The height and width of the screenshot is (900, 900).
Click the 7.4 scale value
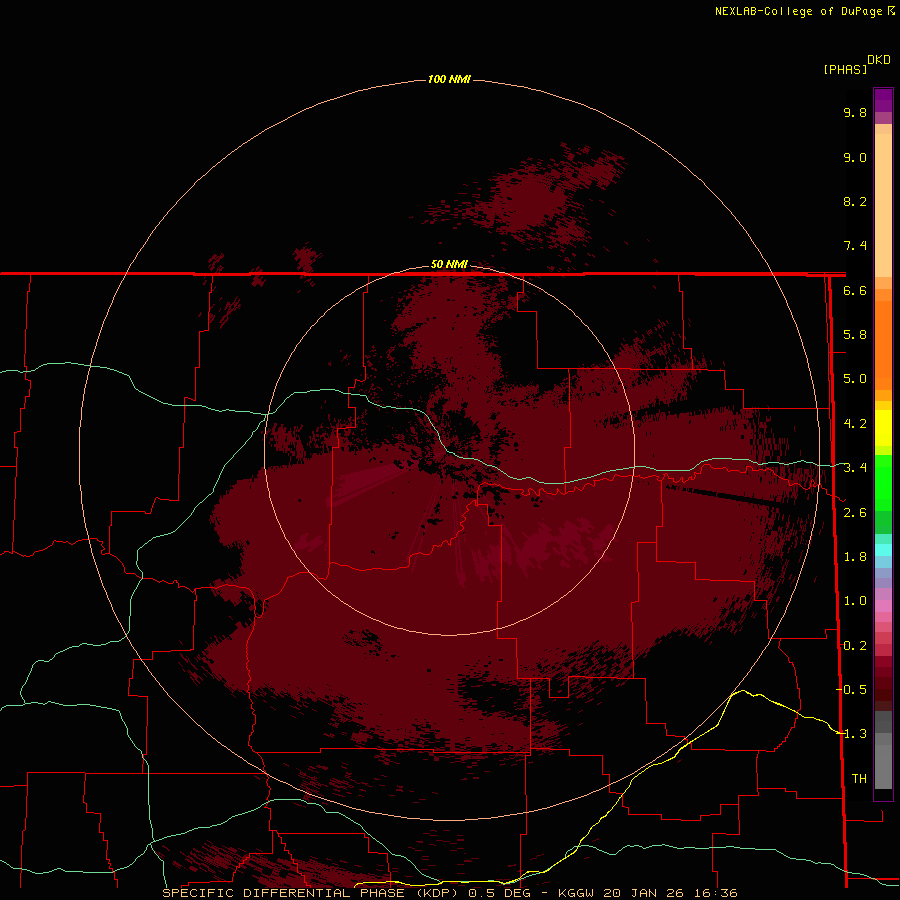[x=855, y=246]
